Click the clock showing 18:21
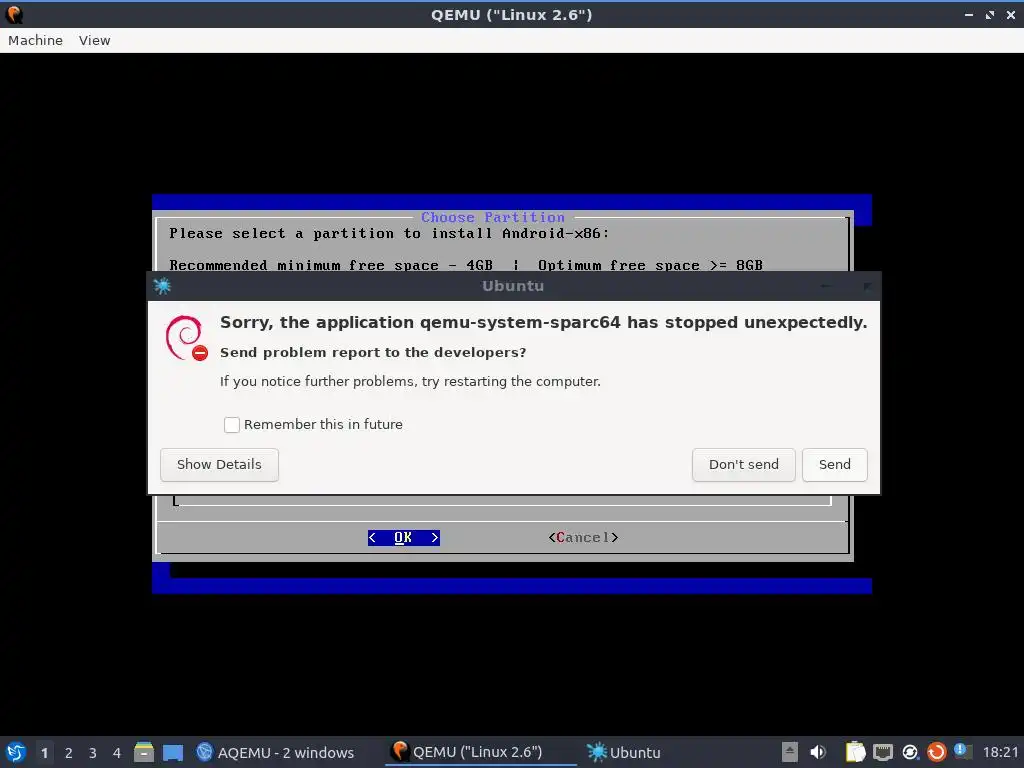Viewport: 1024px width, 768px height. coord(1000,752)
